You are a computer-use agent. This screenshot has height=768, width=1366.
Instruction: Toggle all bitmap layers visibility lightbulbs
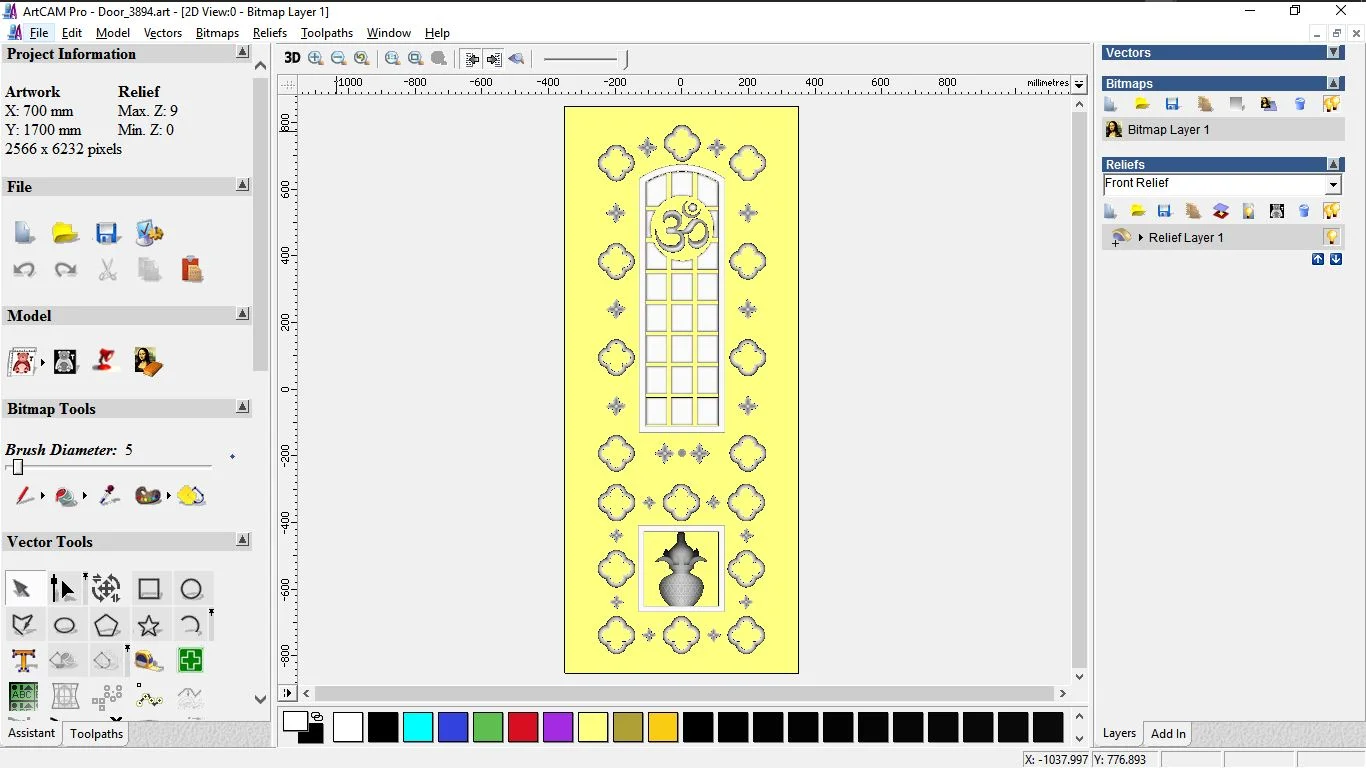coord(1331,104)
